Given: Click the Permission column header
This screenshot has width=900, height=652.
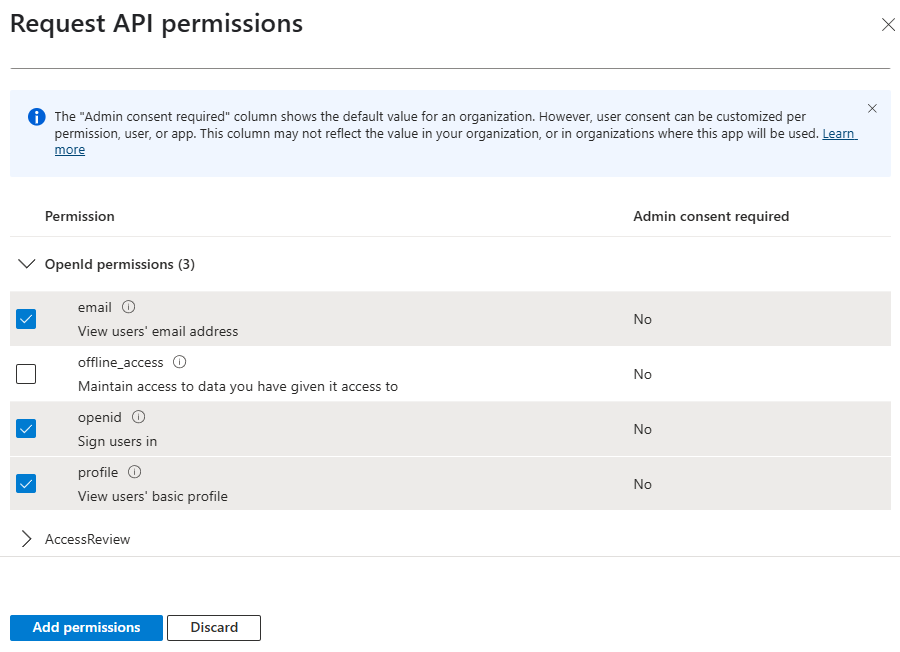Looking at the screenshot, I should [80, 216].
